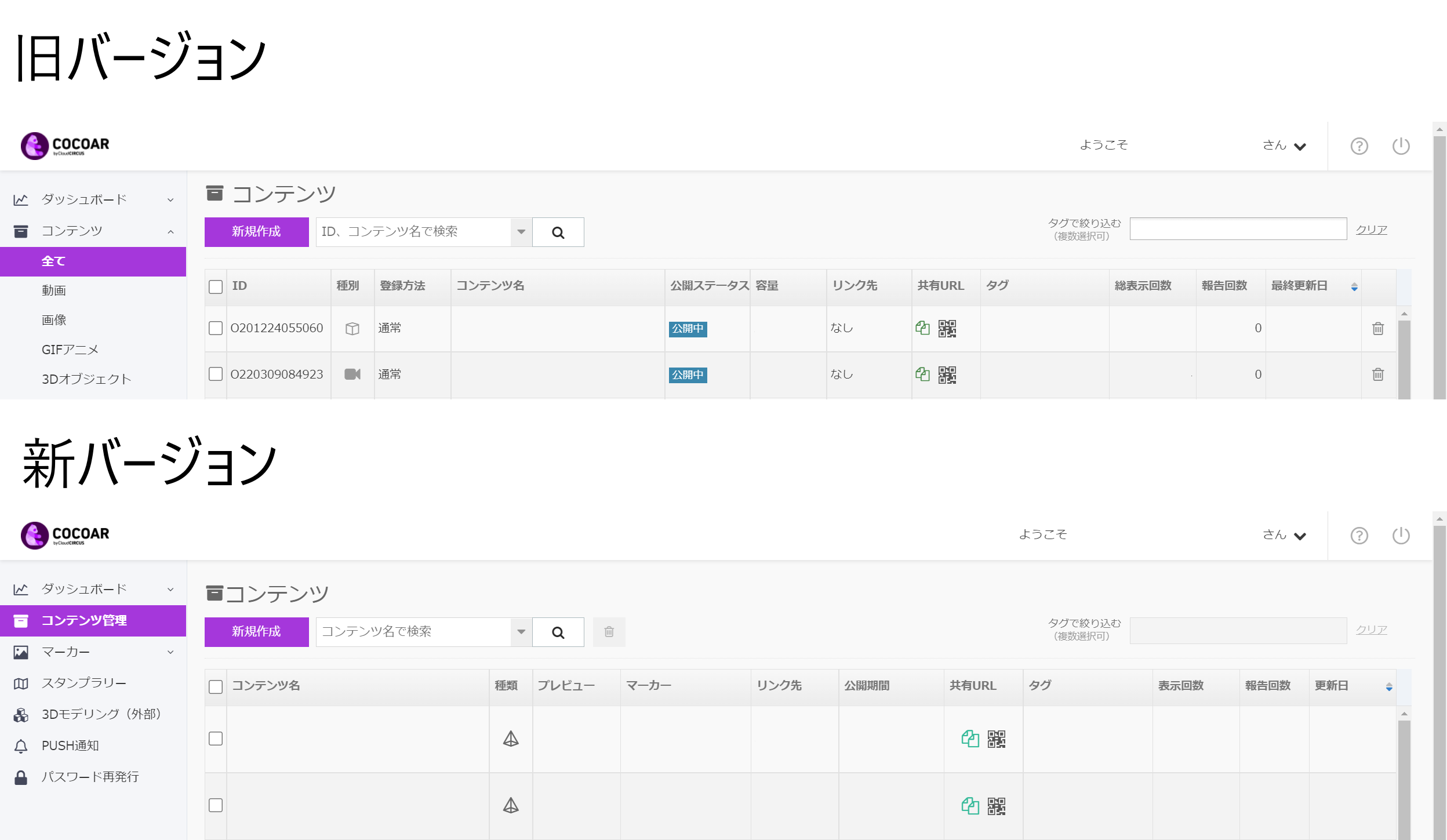
Task: Copy shared URL for O201224055060
Action: (922, 328)
